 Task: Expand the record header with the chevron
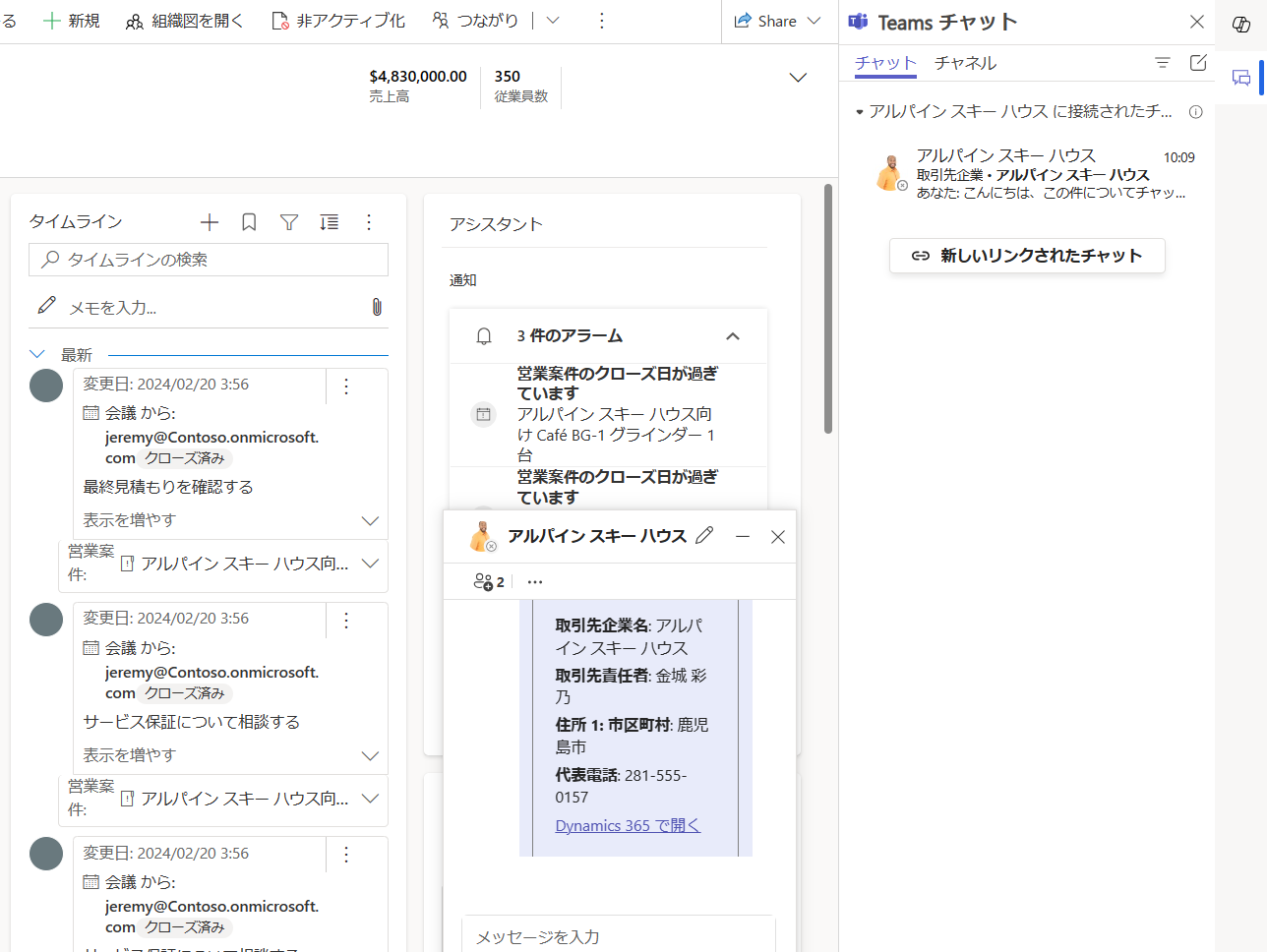point(798,78)
